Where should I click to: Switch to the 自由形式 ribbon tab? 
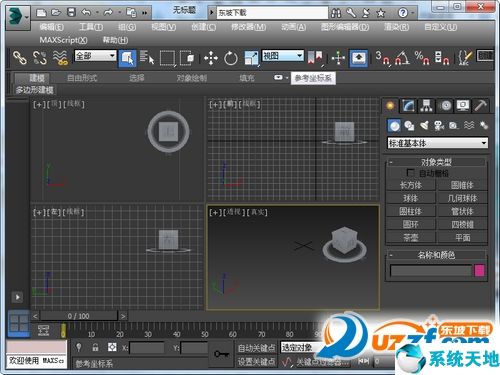[x=82, y=78]
